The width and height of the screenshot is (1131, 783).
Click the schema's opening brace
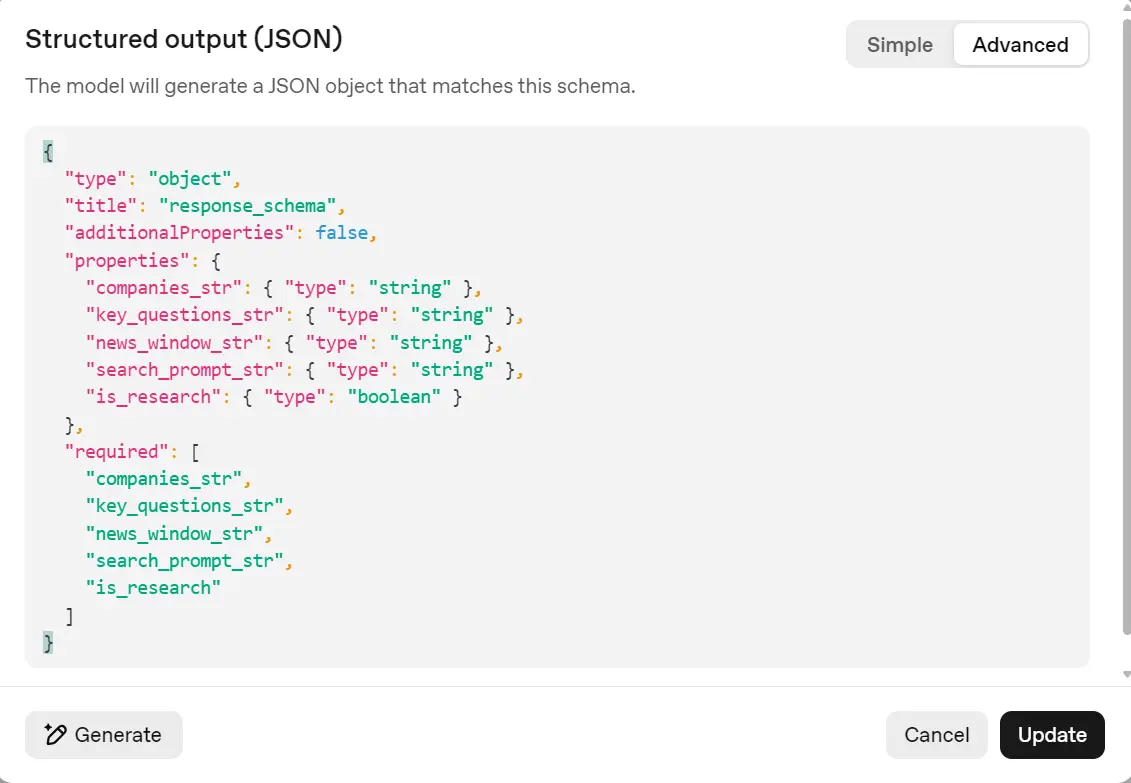(48, 151)
